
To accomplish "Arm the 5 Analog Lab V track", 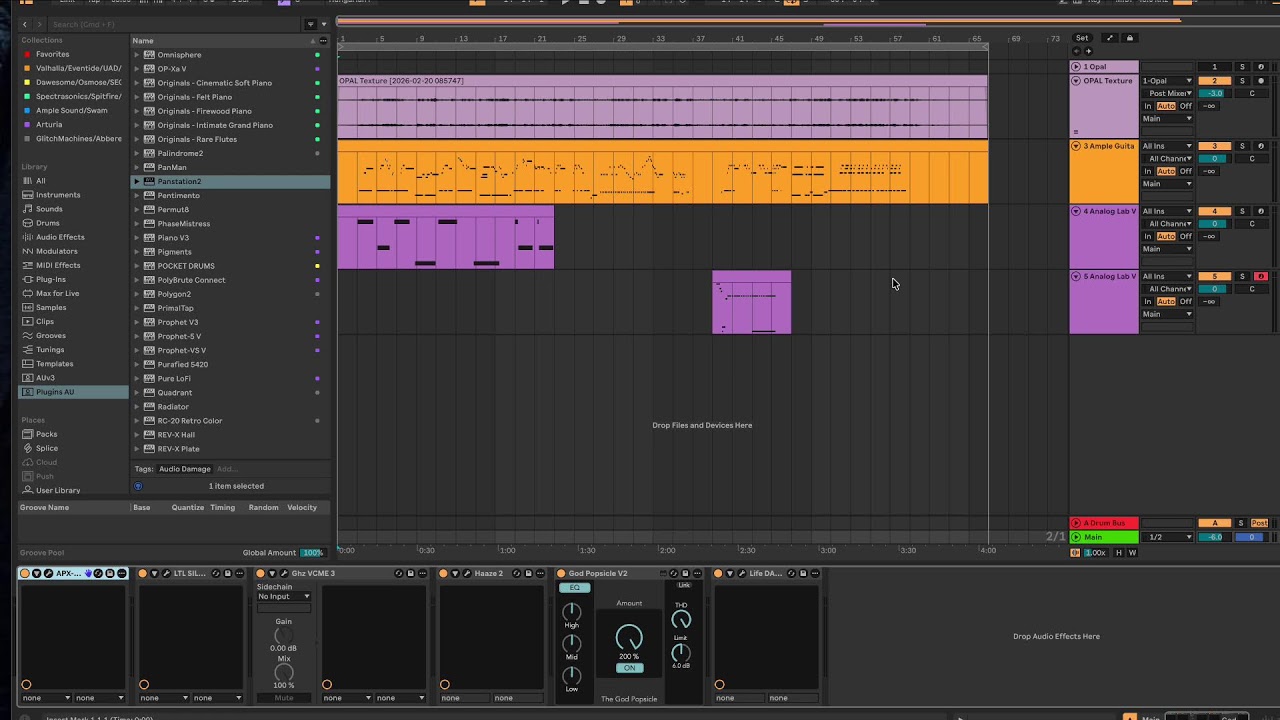I will pos(1260,276).
